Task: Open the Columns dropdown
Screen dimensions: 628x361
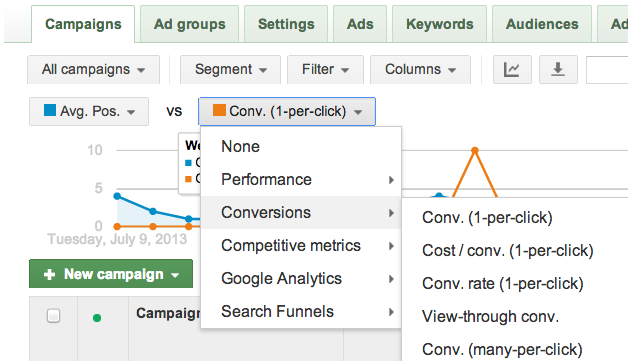Action: tap(420, 70)
